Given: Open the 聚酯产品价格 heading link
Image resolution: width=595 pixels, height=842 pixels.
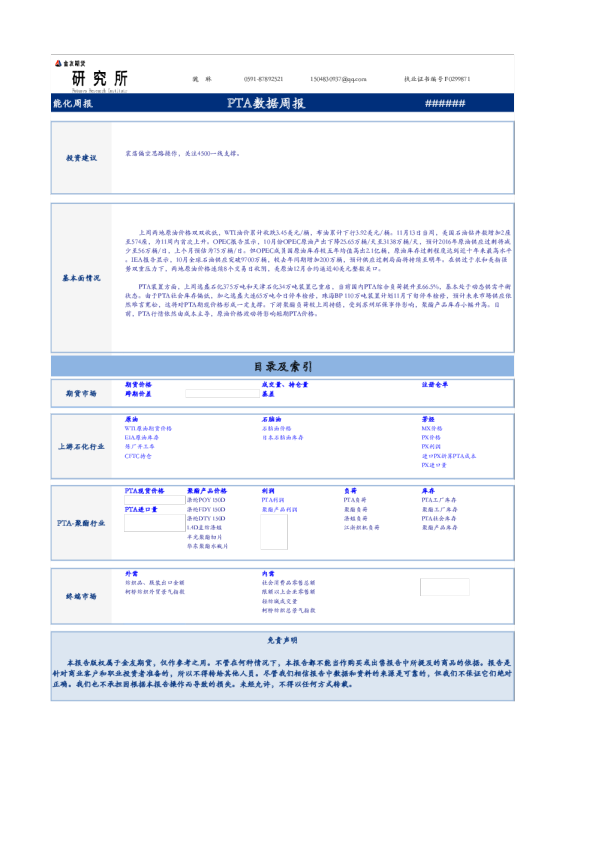Looking at the screenshot, I should [207, 491].
